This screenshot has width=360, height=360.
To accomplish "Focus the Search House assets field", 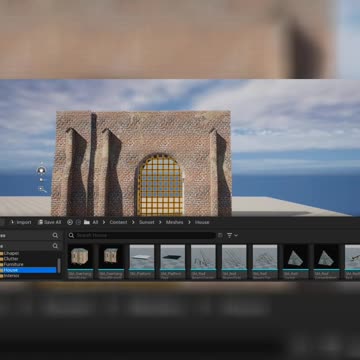I will pos(141,235).
